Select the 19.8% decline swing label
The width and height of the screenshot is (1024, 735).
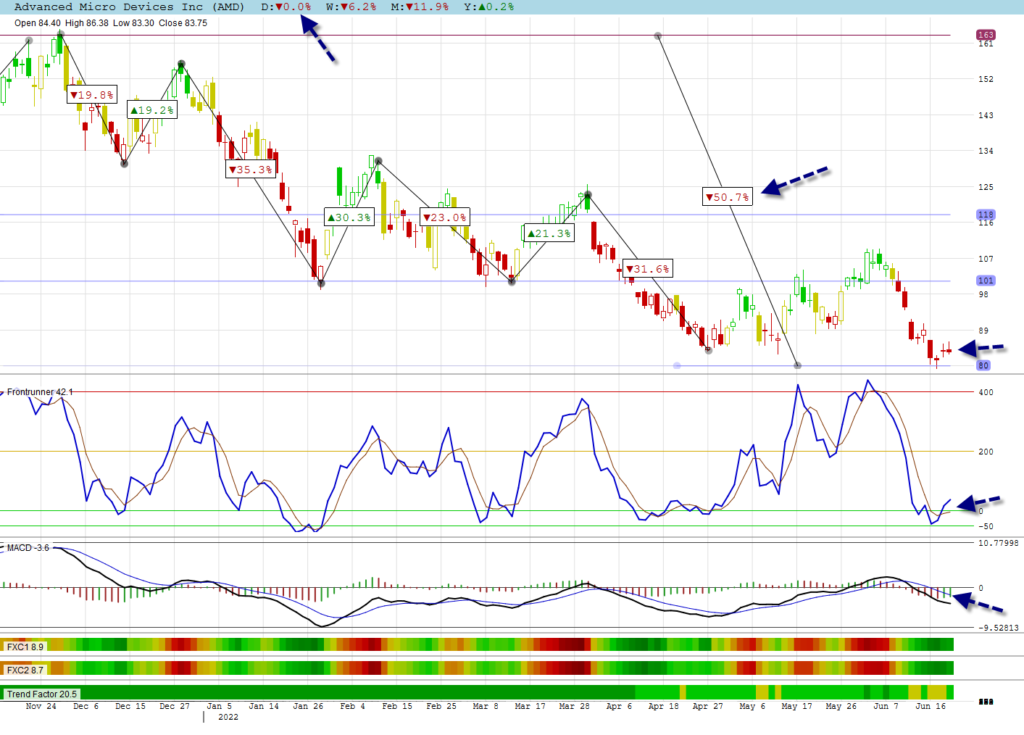click(x=92, y=95)
